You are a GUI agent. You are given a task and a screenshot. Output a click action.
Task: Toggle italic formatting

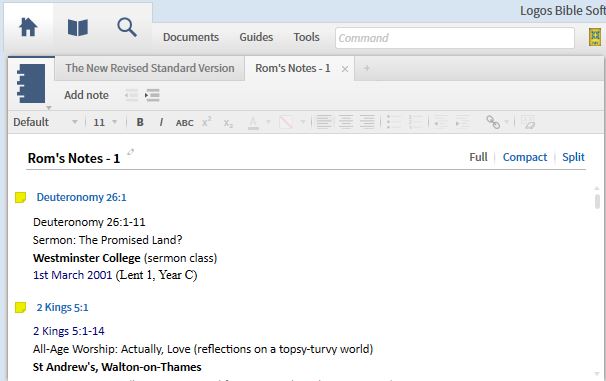click(161, 122)
